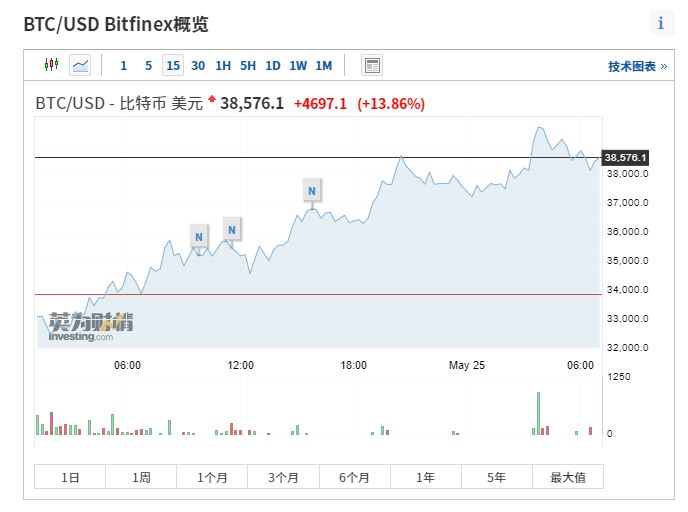Select the 1日 range tab
The width and height of the screenshot is (688, 512).
coord(70,477)
